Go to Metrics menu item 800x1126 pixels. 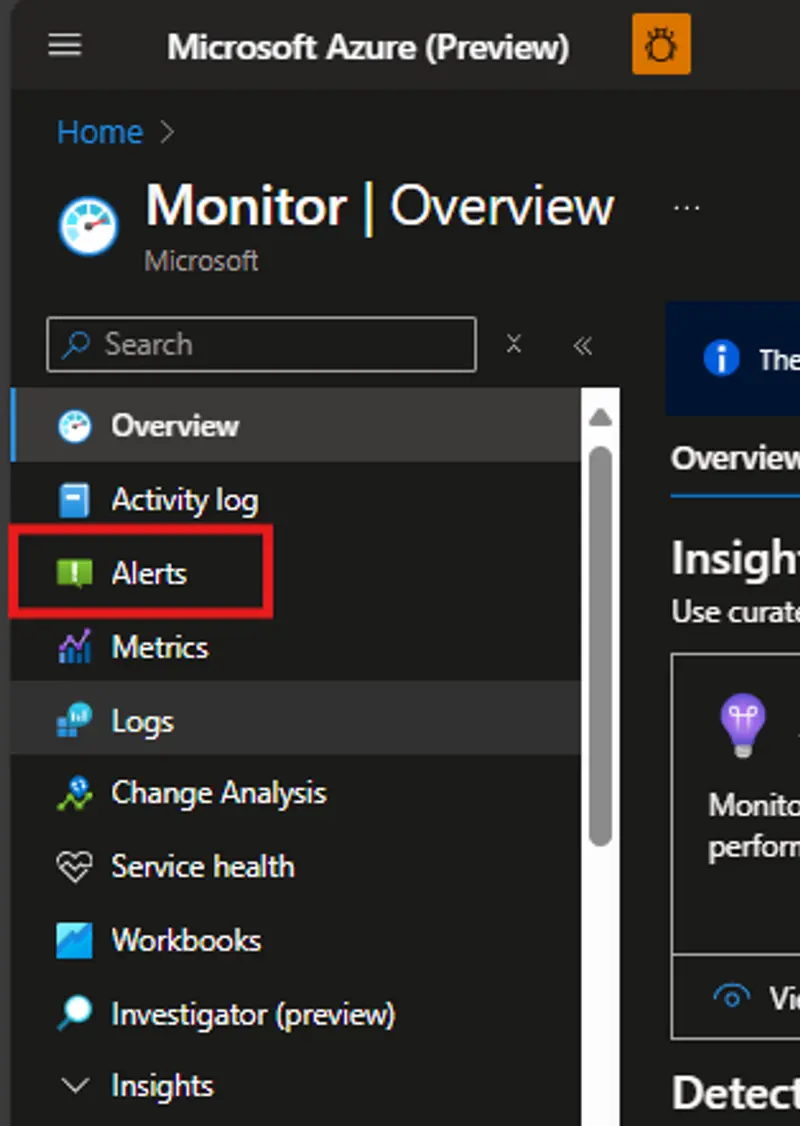point(296,647)
